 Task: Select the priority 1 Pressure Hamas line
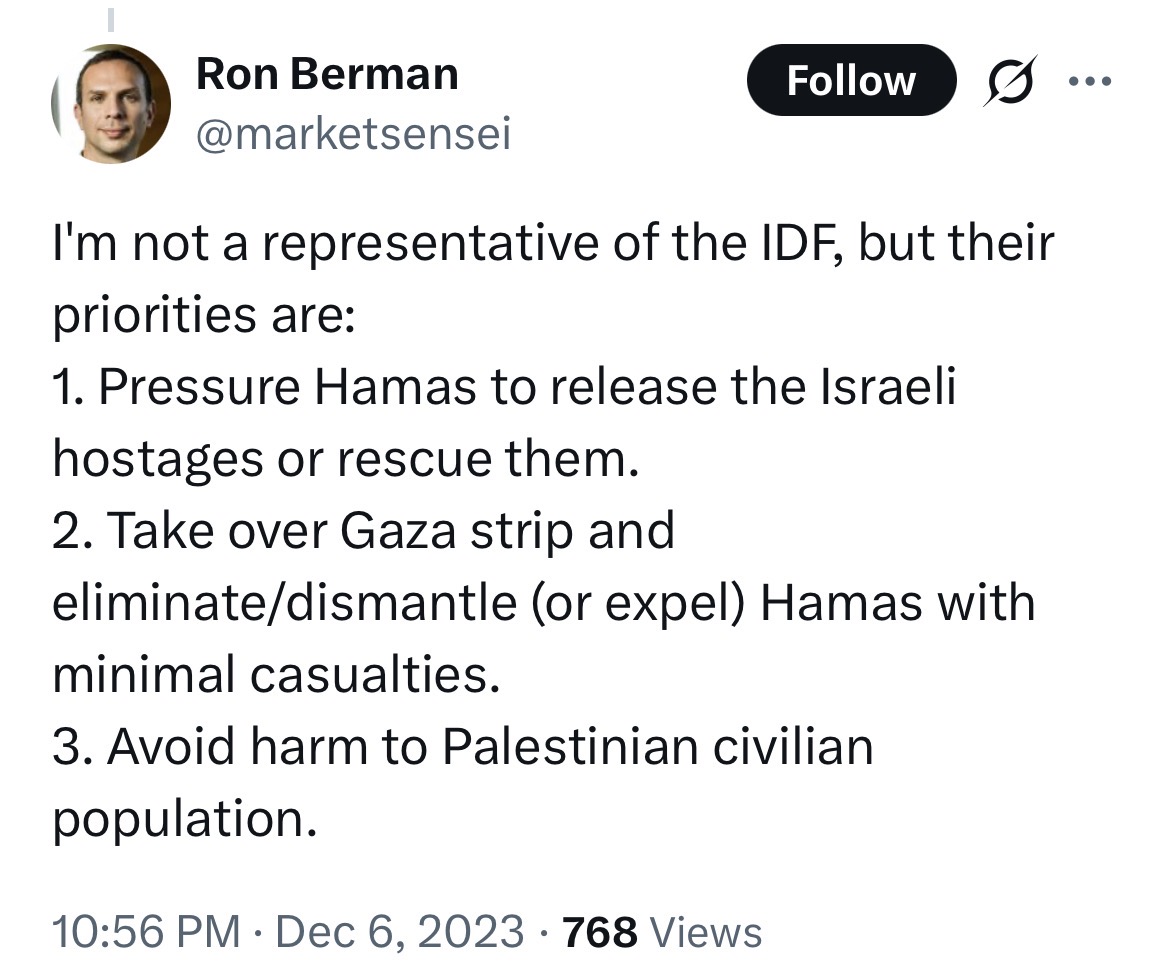tap(504, 387)
